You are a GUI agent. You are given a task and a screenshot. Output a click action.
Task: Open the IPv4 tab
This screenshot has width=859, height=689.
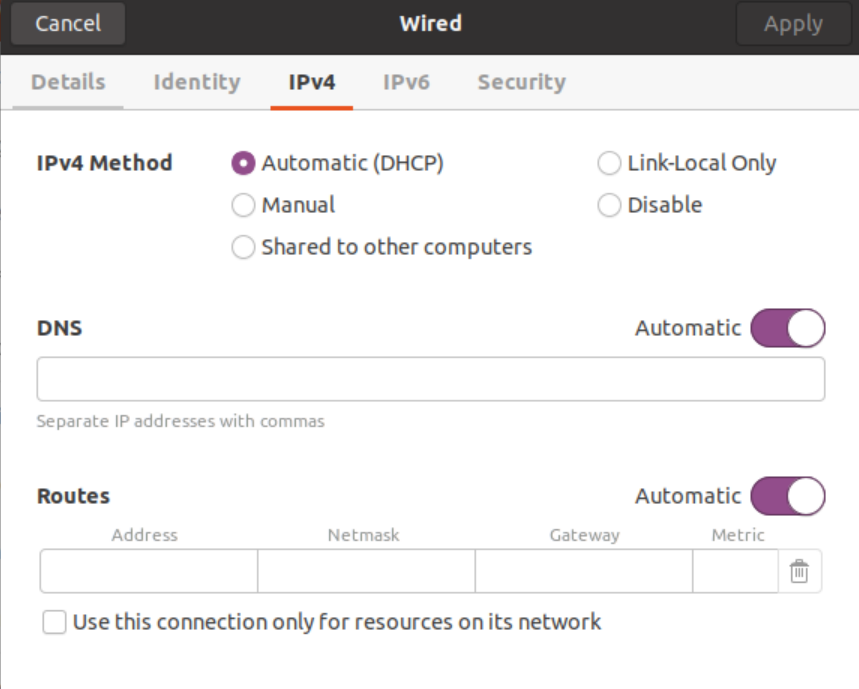pos(312,82)
